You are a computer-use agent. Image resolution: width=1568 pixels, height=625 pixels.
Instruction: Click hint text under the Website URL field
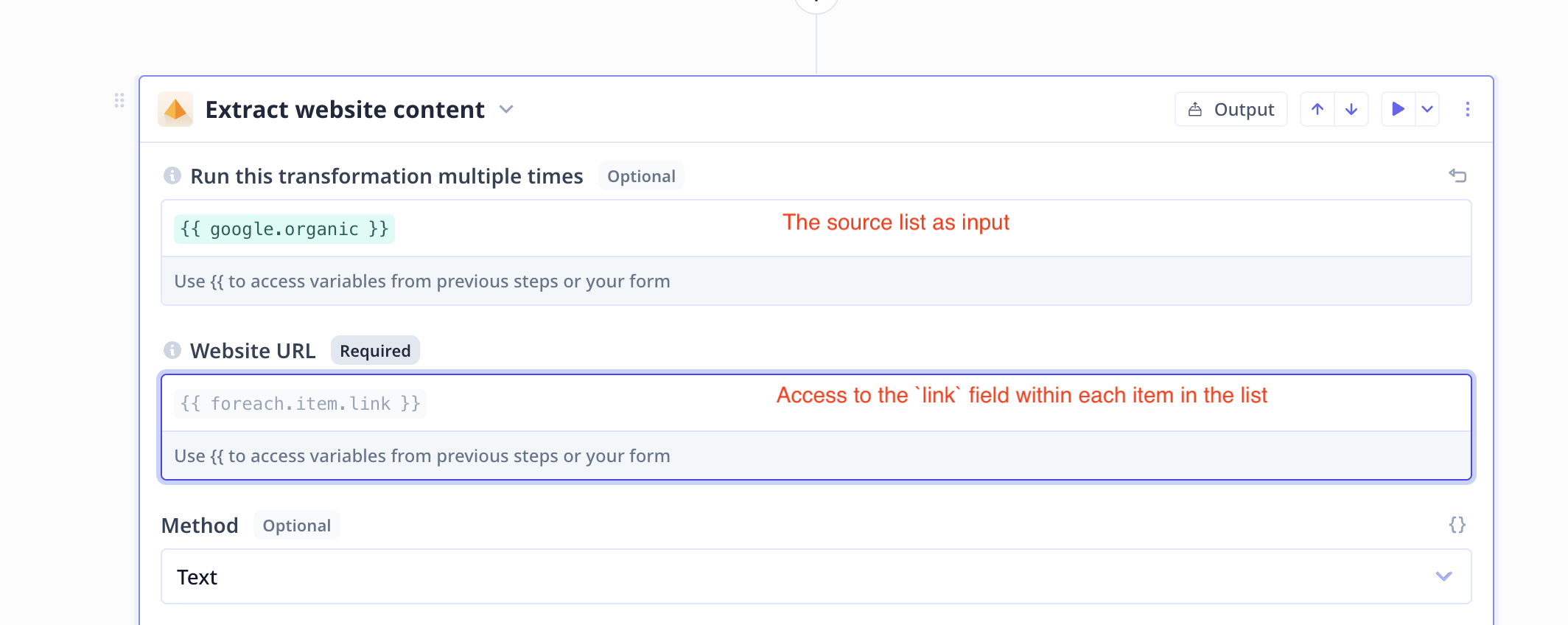coord(422,455)
